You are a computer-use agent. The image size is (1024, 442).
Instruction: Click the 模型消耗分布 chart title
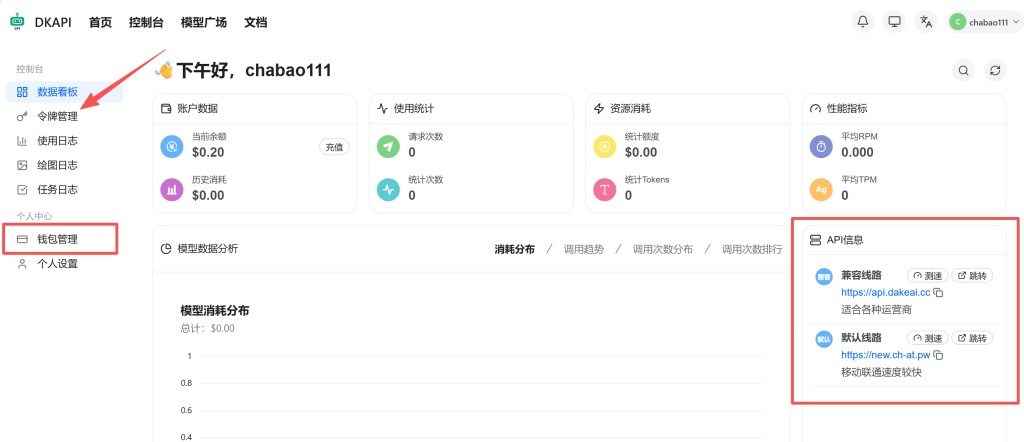215,311
